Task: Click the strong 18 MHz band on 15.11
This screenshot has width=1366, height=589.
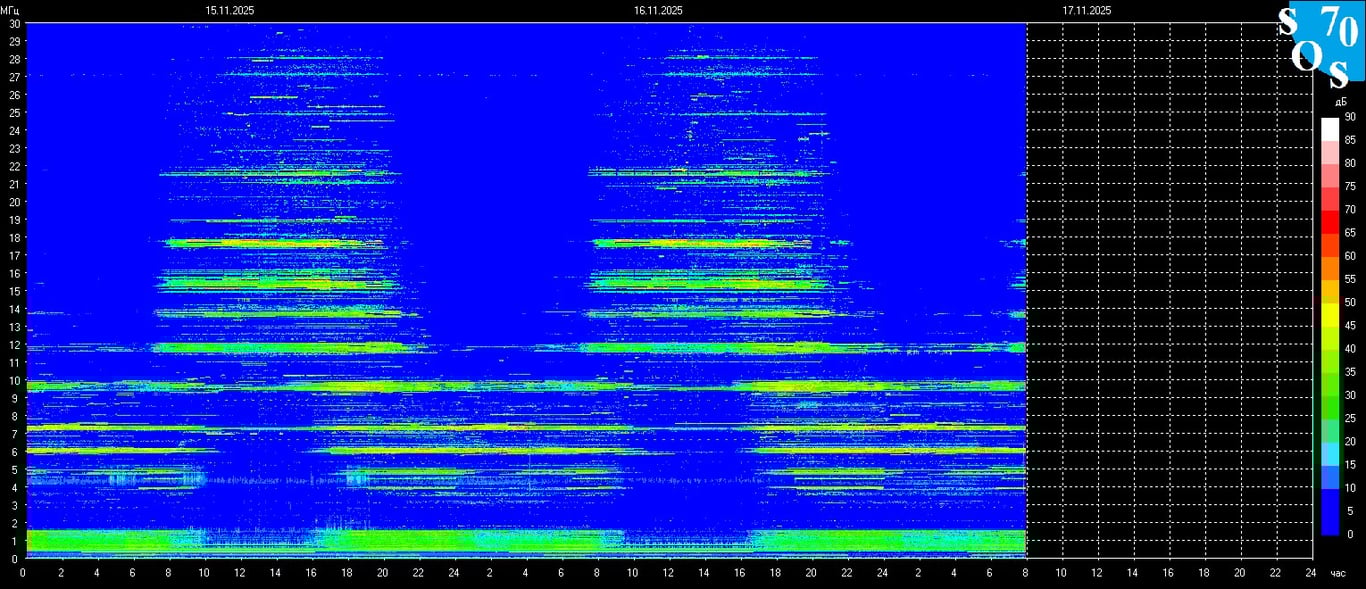Action: [x=270, y=242]
